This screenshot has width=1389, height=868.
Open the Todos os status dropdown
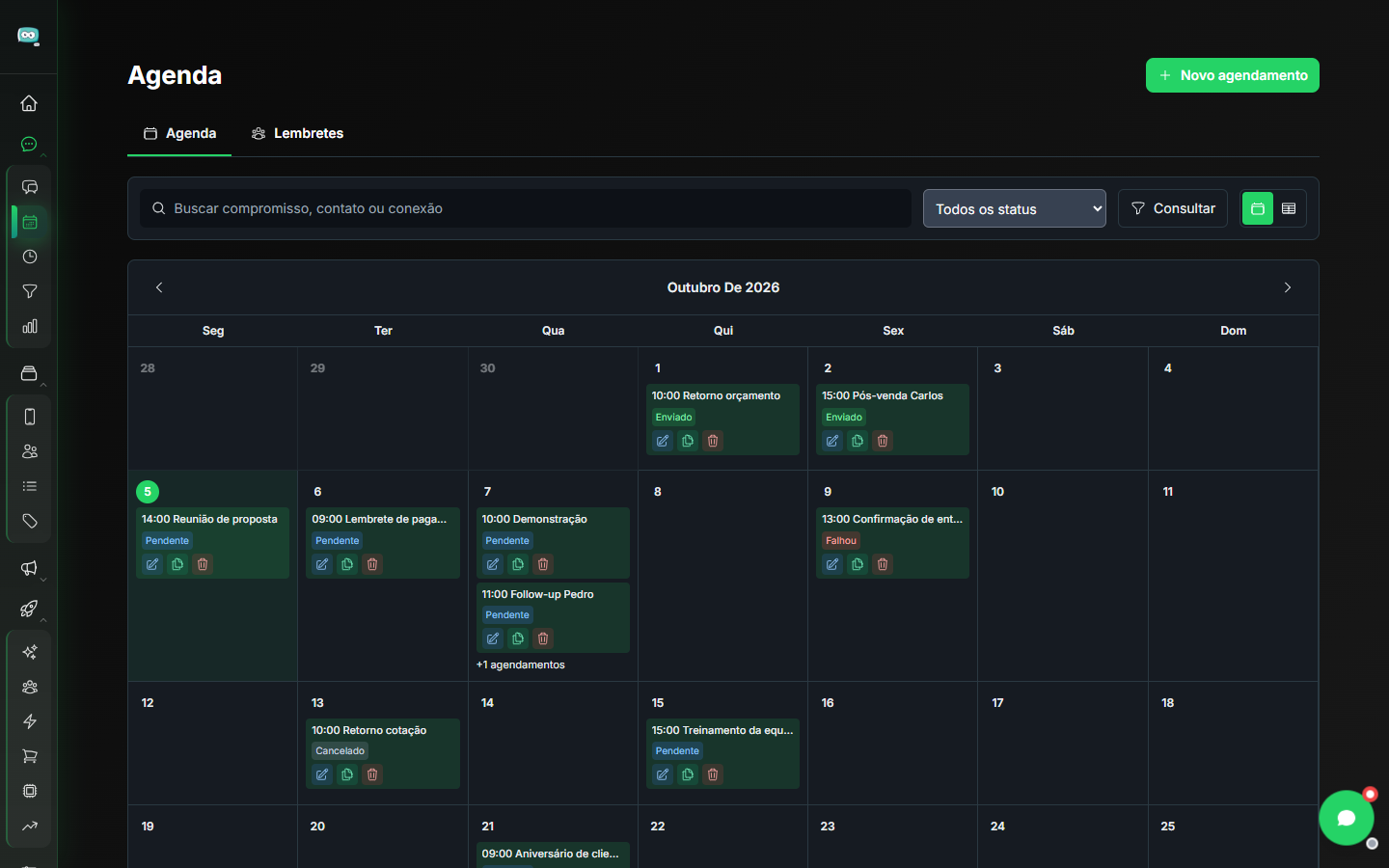tap(1015, 208)
